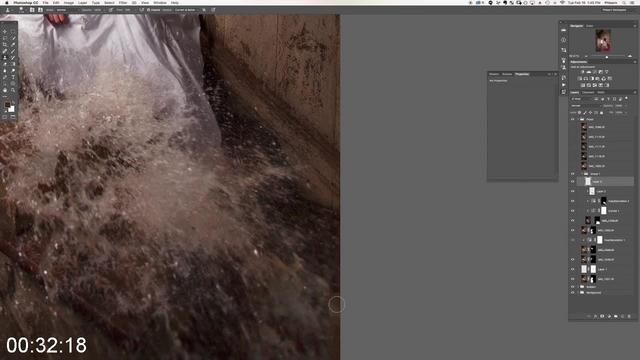Click the Properties tab in the floating panel

[x=522, y=74]
